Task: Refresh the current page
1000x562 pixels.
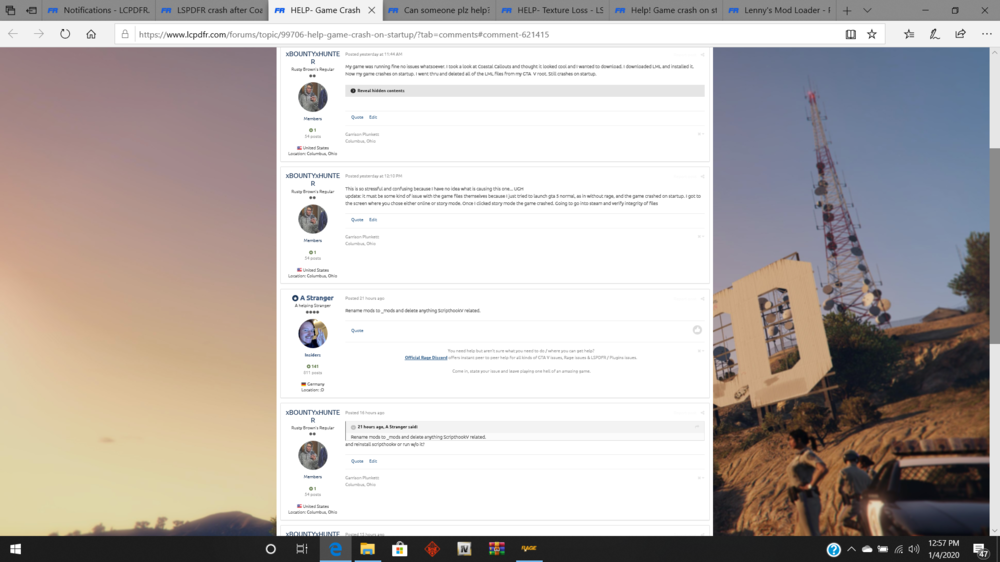Action: [65, 34]
